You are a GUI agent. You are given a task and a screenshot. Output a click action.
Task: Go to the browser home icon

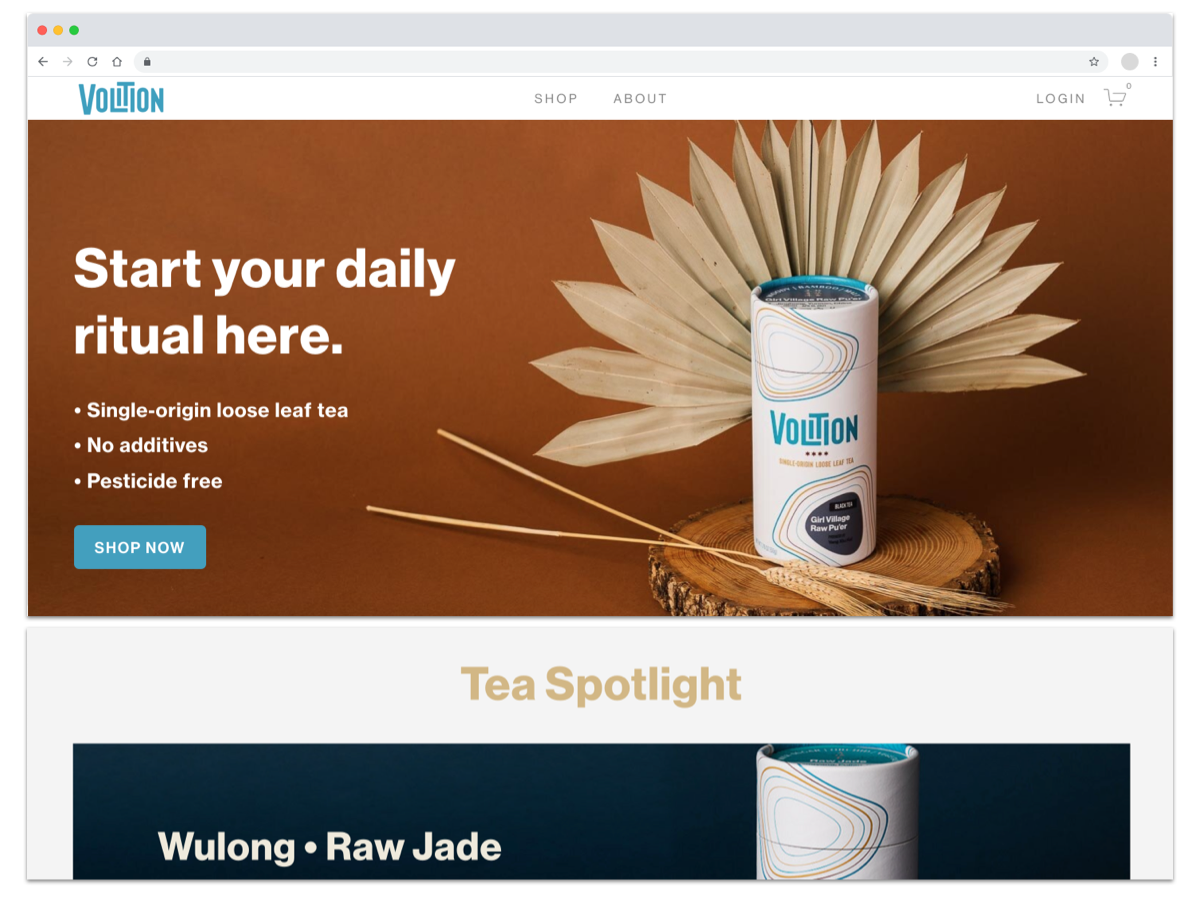click(117, 62)
